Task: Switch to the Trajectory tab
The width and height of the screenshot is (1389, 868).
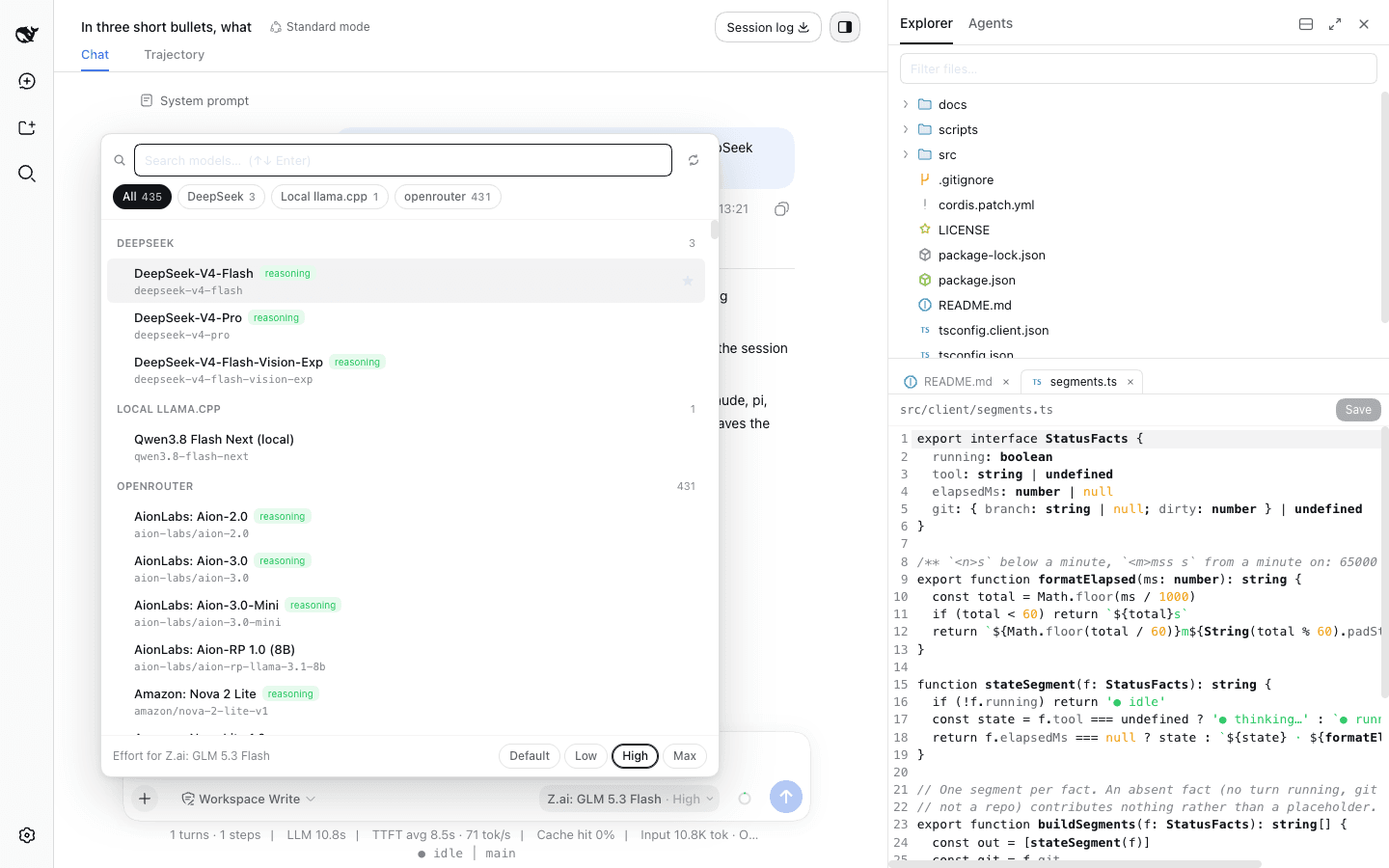Action: [175, 55]
